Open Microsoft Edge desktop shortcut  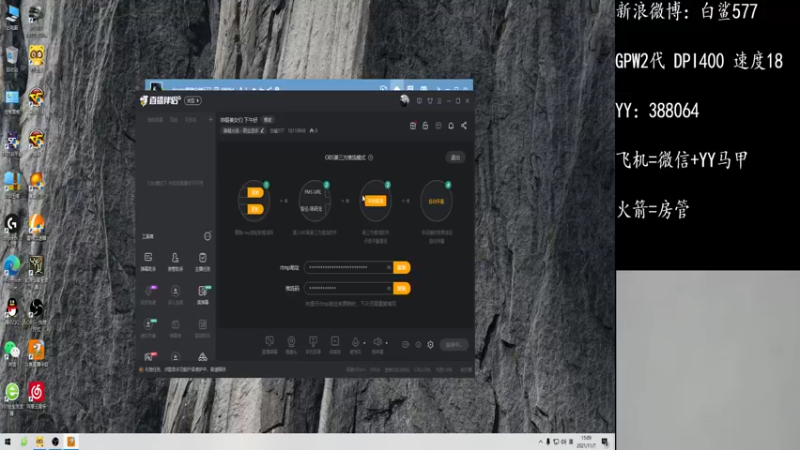12,269
